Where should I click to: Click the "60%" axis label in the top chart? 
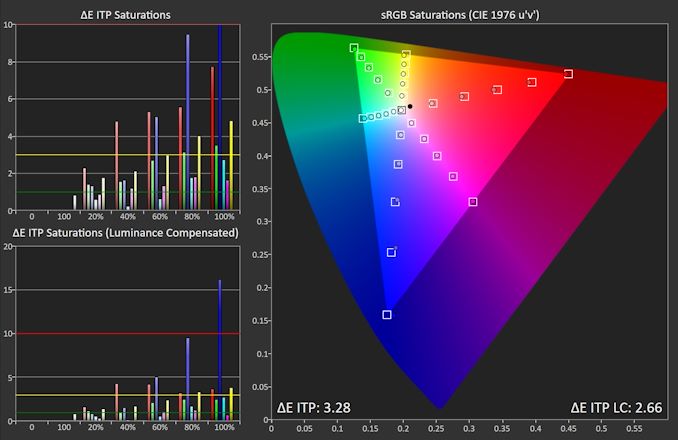click(160, 217)
